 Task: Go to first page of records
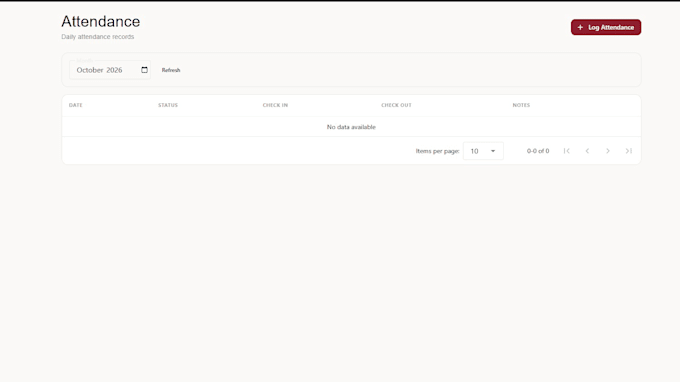click(566, 151)
